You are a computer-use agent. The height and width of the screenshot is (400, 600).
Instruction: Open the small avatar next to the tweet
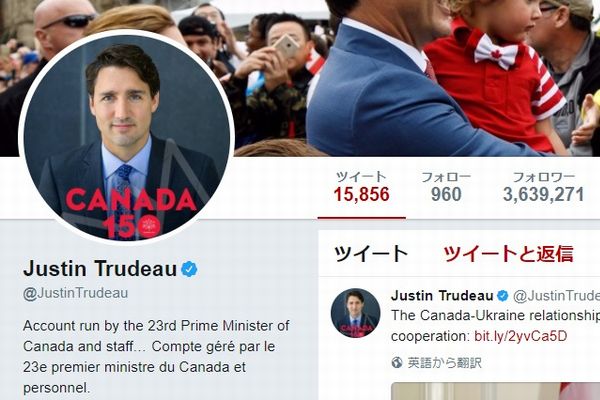point(355,313)
